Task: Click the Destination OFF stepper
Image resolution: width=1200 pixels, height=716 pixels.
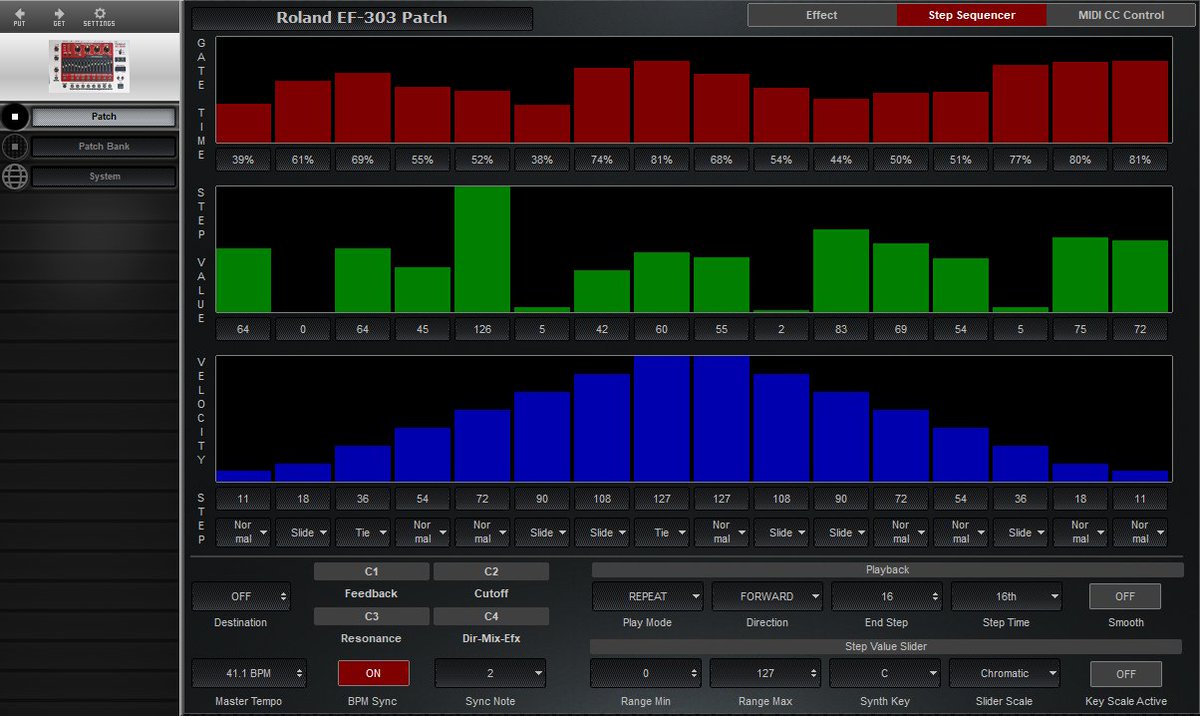Action: click(x=241, y=596)
